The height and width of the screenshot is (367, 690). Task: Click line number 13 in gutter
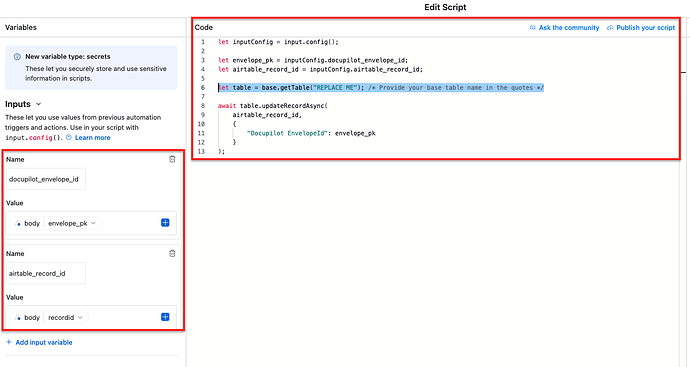pos(202,151)
